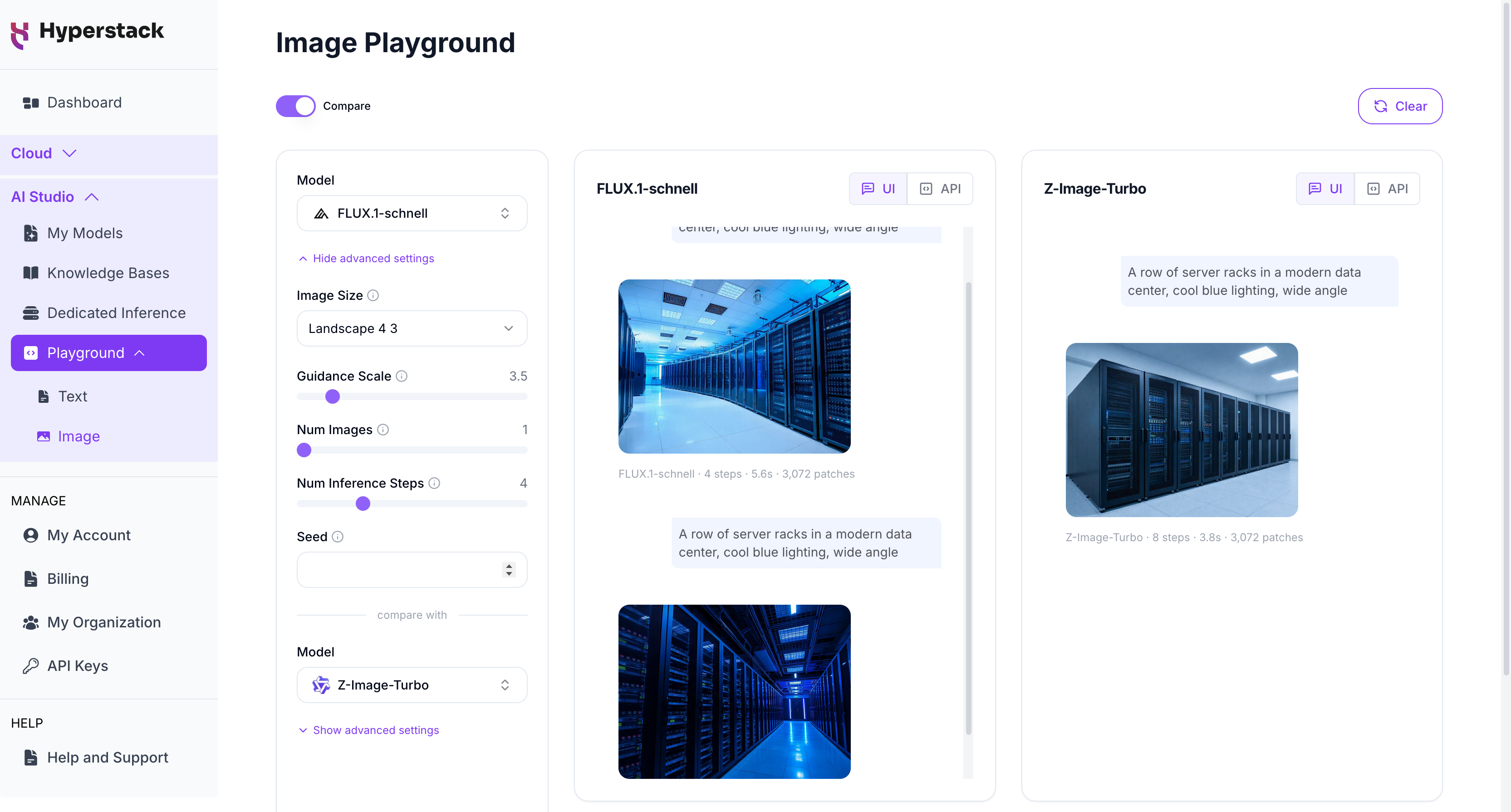Click the My Models file icon
1511x812 pixels.
coord(30,233)
